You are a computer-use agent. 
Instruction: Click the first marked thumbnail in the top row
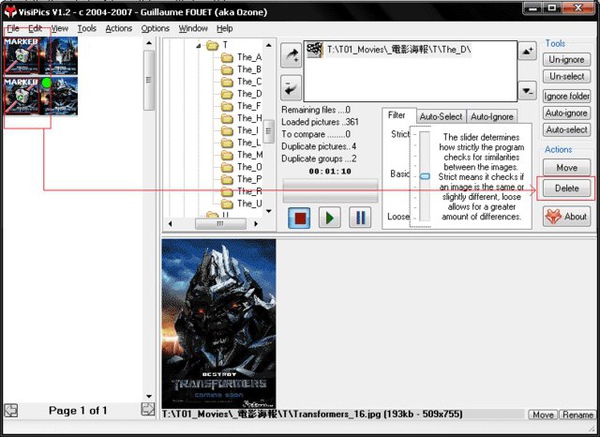[22, 55]
